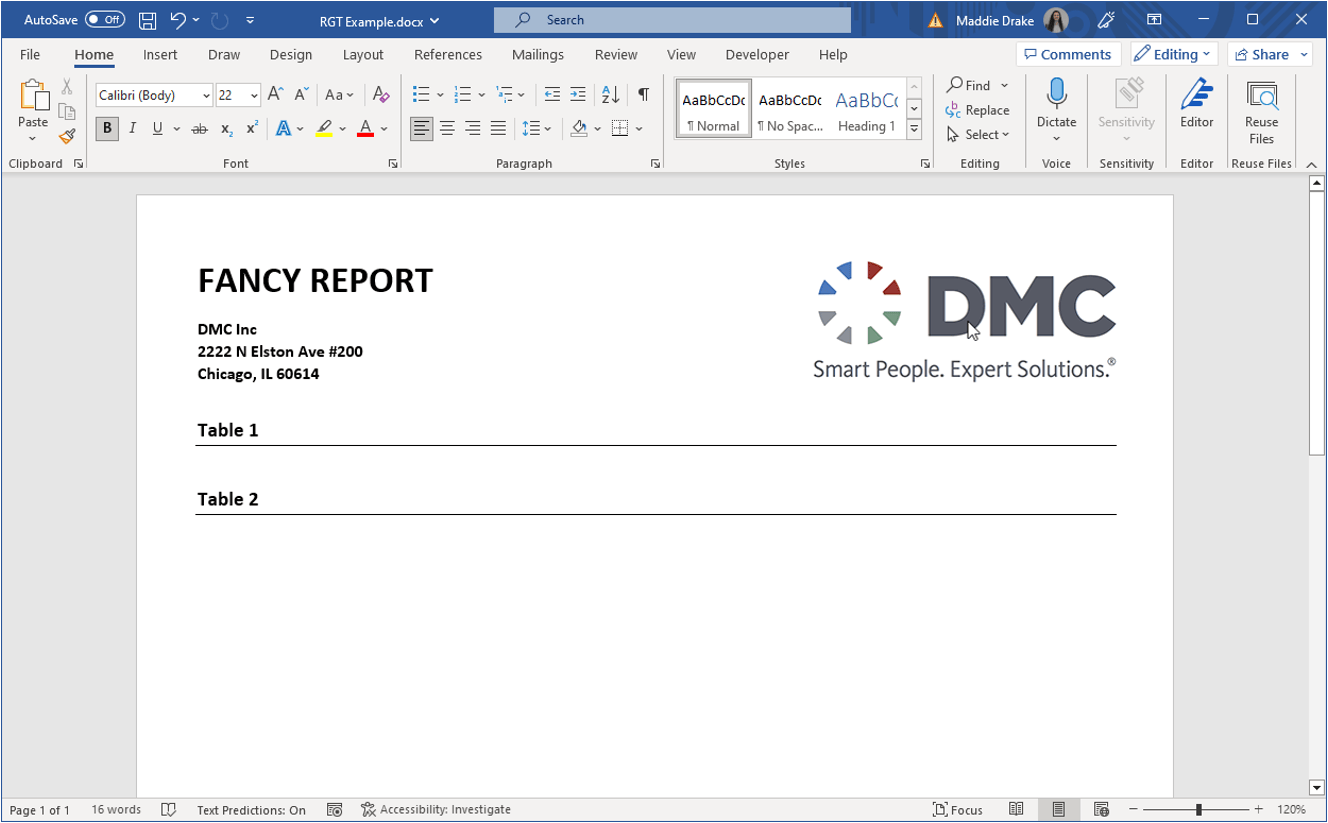Switch to the Mailings tab
1328x823 pixels.
(538, 55)
